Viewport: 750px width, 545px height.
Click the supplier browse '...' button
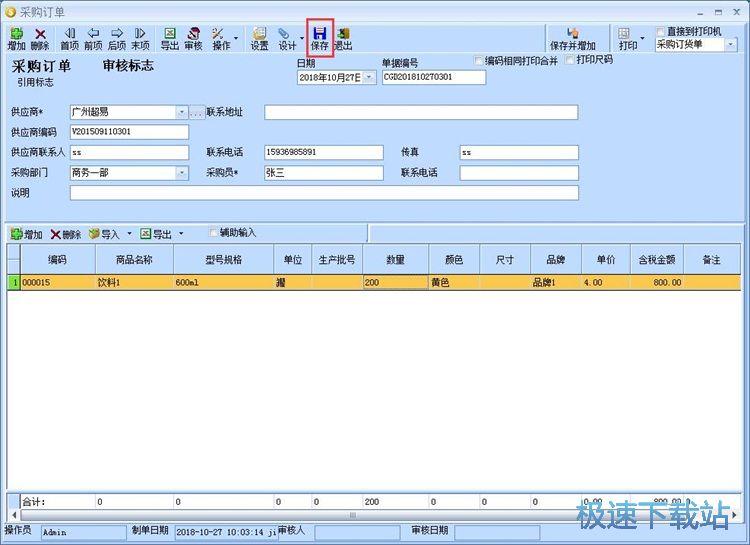click(197, 112)
